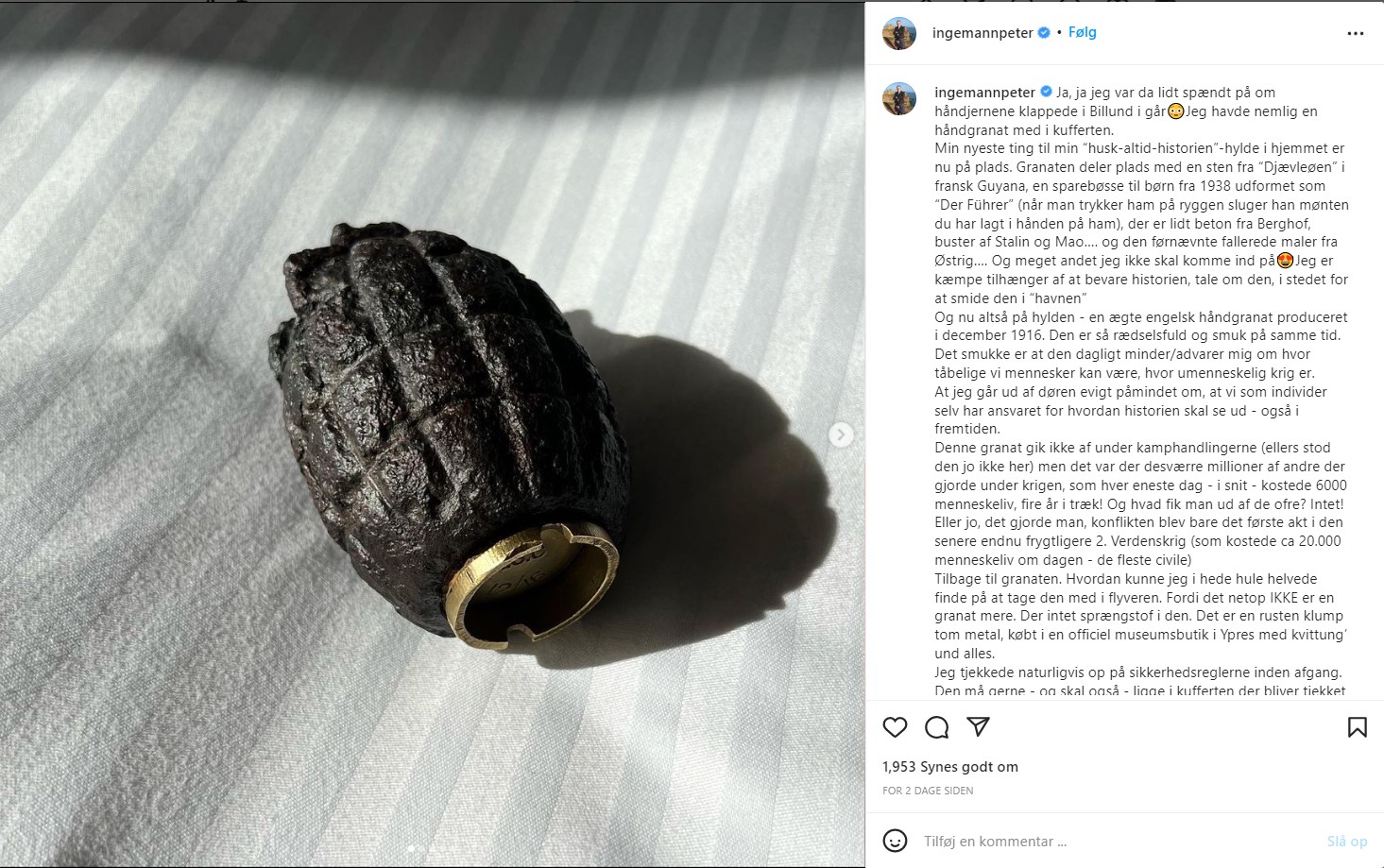Click the verified badge beside caption username
1384x868 pixels.
pyautogui.click(x=1046, y=93)
